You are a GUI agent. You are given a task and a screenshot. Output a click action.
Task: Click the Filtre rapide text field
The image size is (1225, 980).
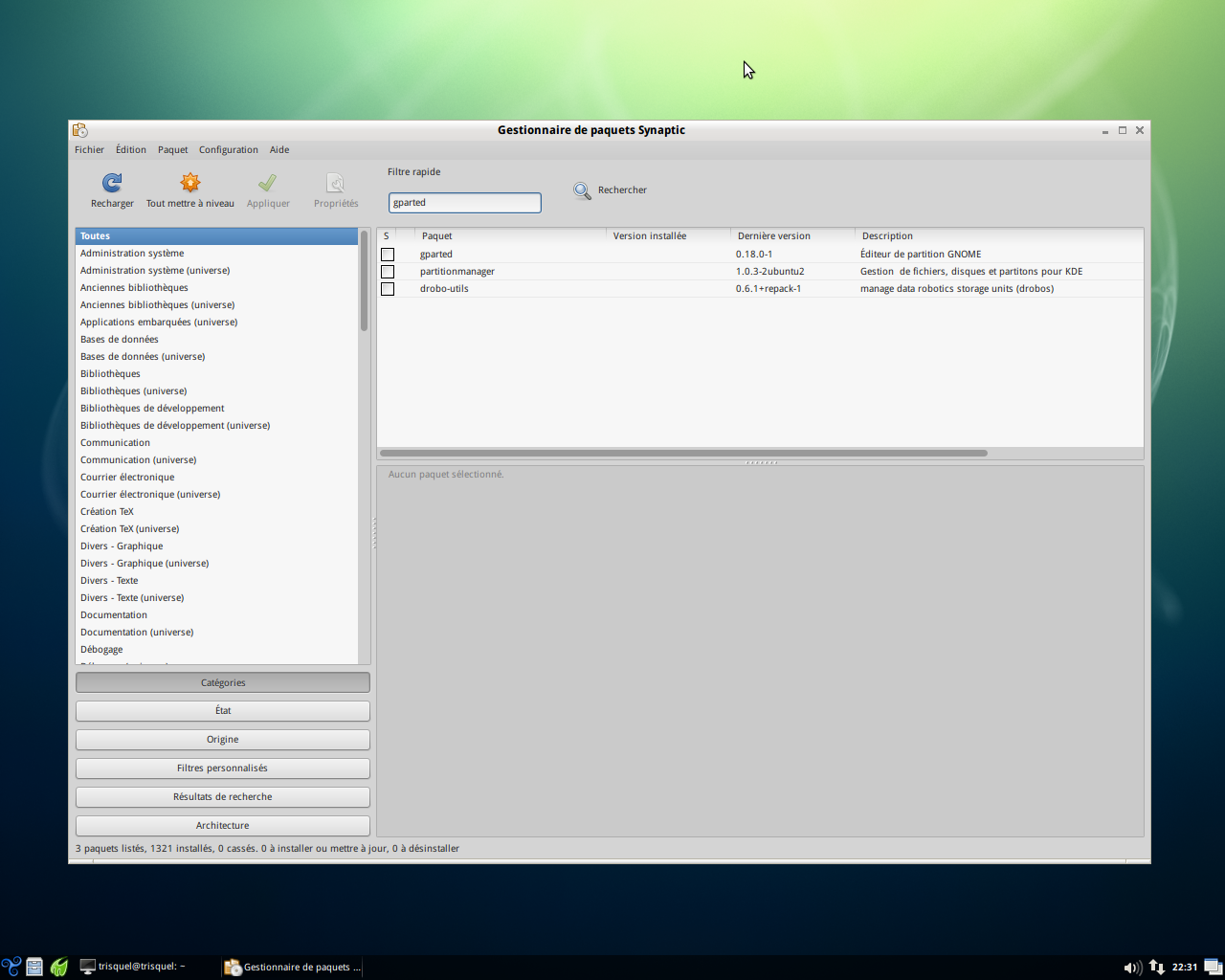pos(465,203)
